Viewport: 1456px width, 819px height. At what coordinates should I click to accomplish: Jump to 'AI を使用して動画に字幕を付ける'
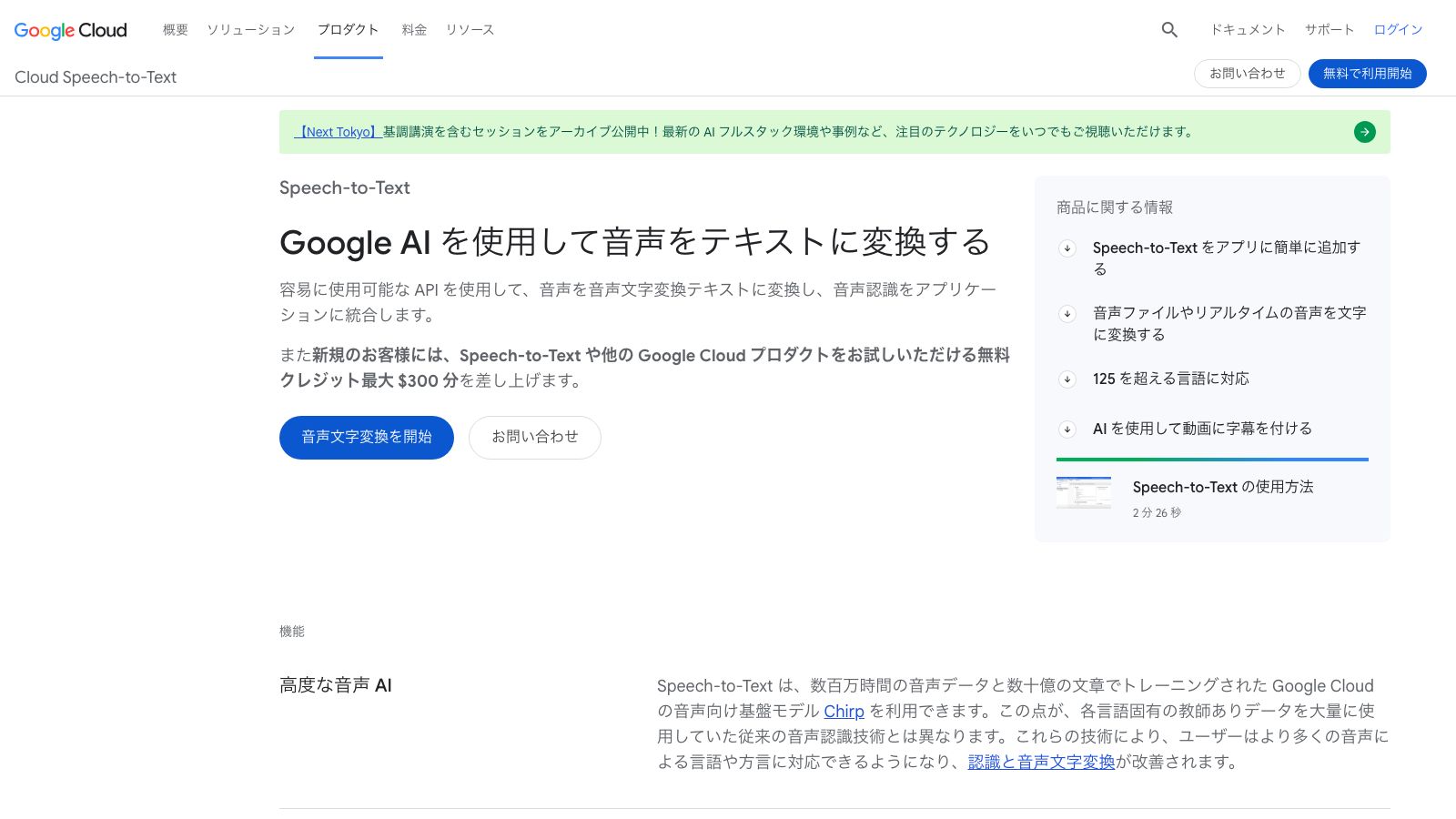coord(1202,429)
